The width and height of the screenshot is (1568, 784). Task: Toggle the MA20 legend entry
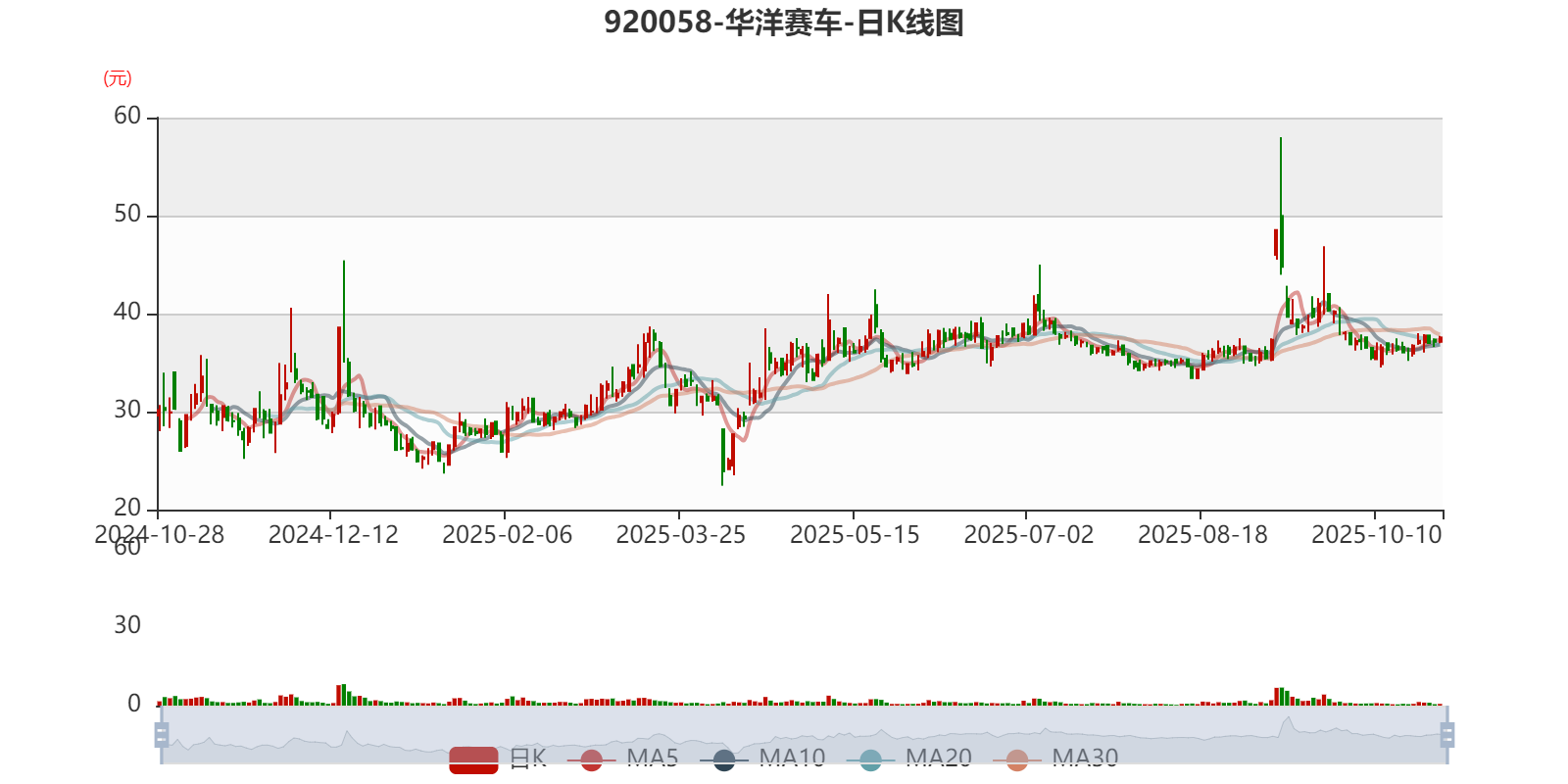[909, 759]
